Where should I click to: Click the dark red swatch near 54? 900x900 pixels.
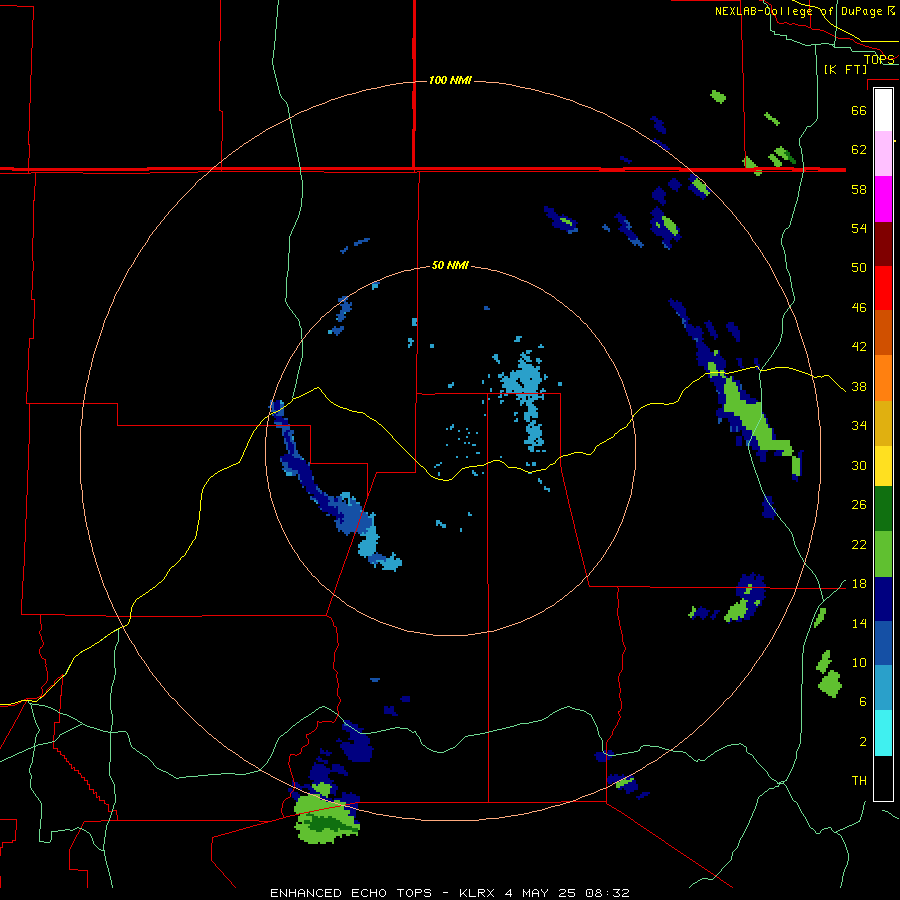883,244
